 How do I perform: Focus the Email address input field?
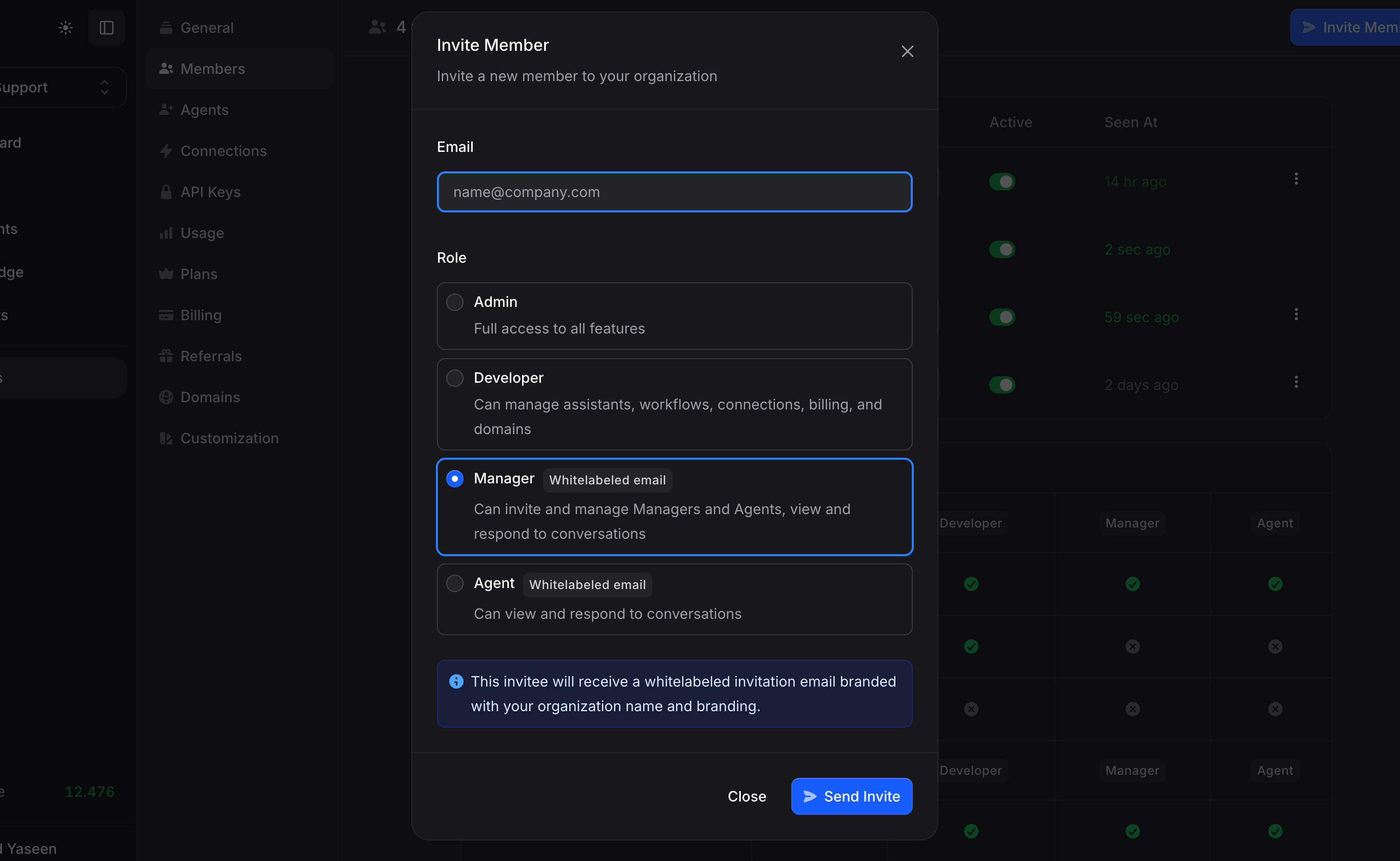click(x=674, y=192)
